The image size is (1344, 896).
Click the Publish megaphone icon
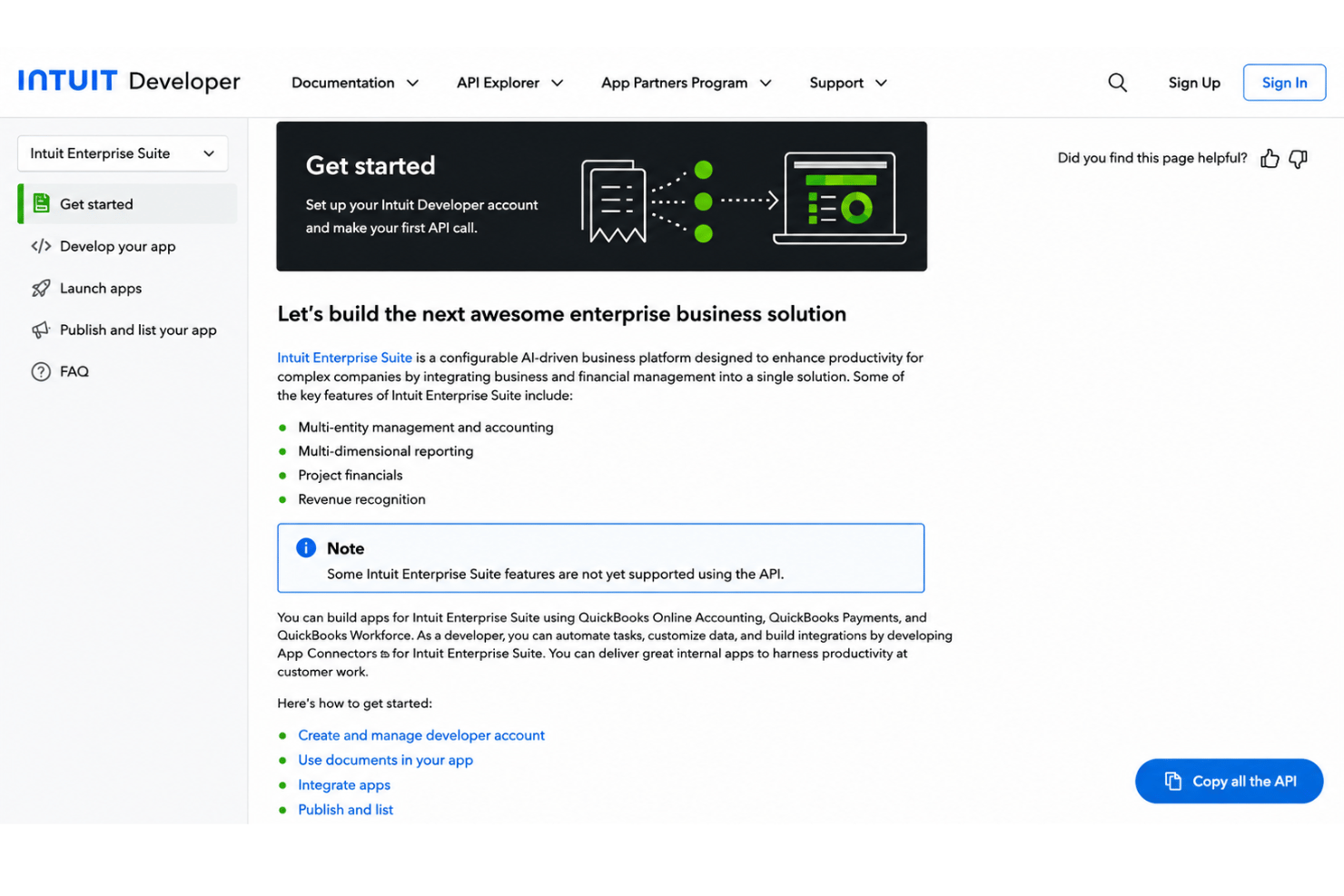pyautogui.click(x=41, y=330)
